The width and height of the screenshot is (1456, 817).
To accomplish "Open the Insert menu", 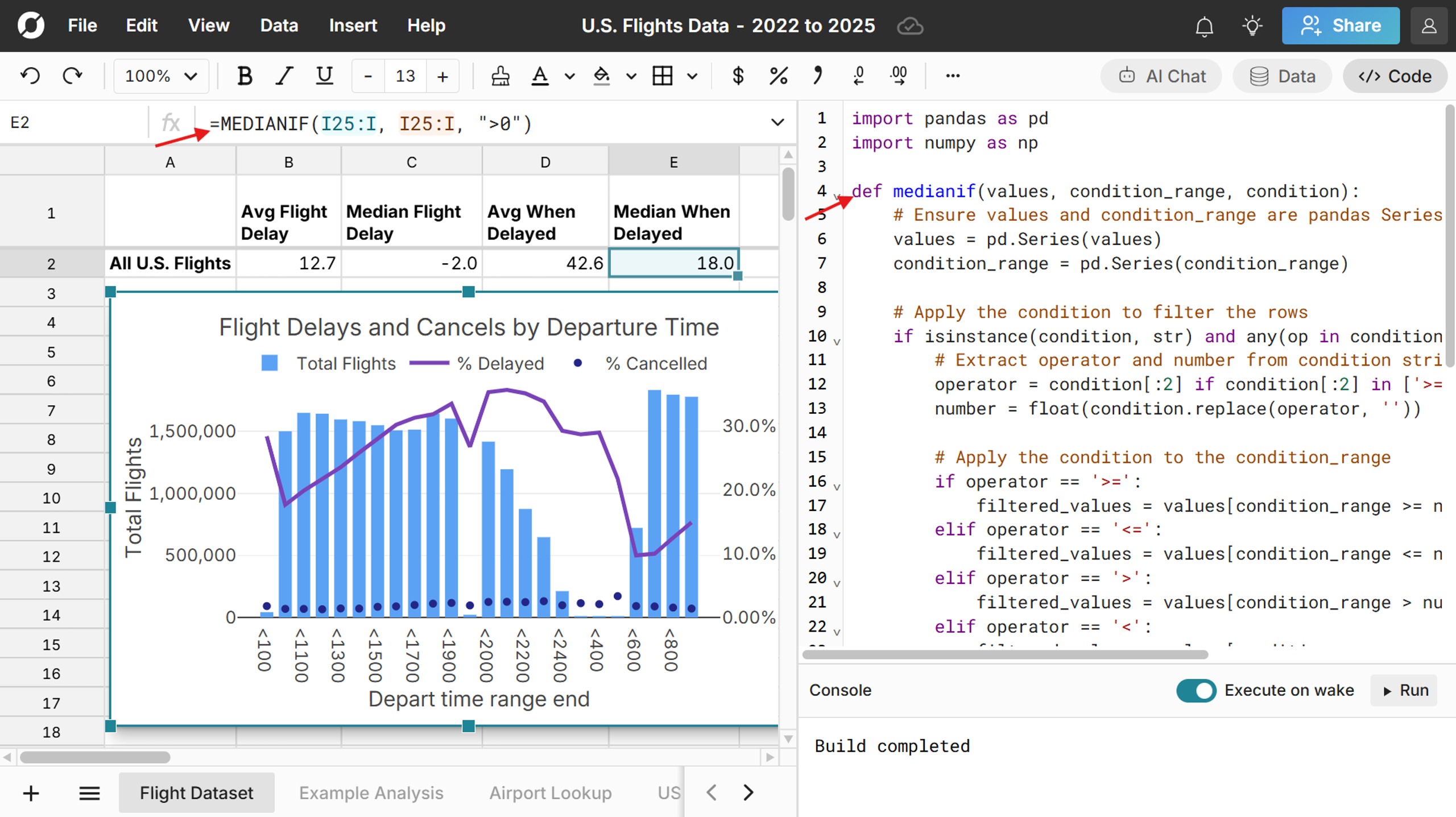I will coord(353,26).
